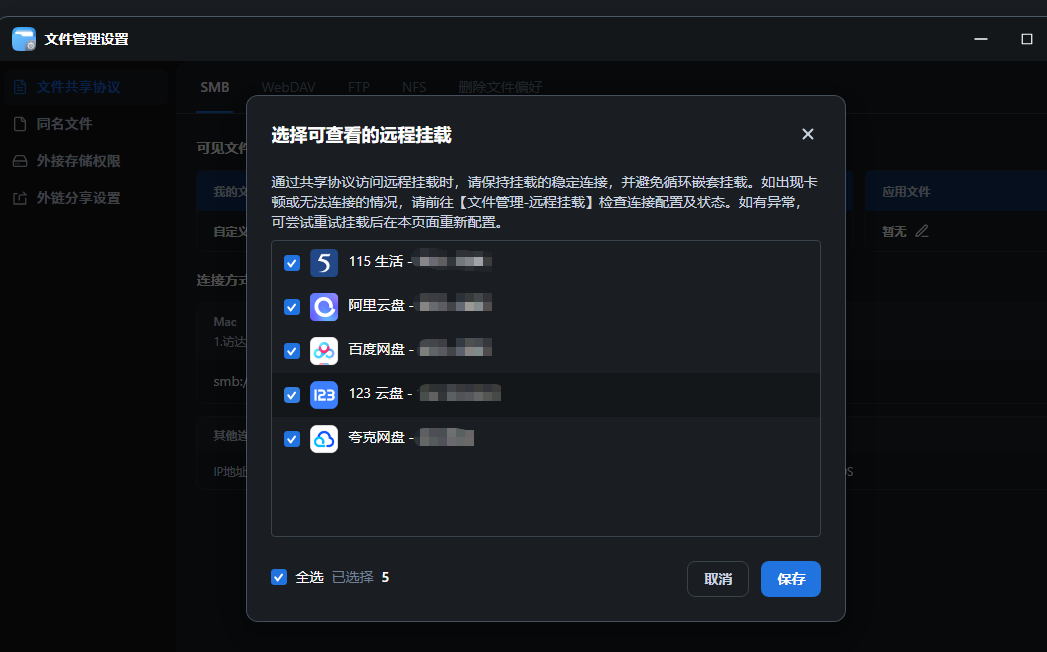The height and width of the screenshot is (652, 1047).
Task: Uncheck the 夸克网盘 mount checkbox
Action: click(x=292, y=439)
